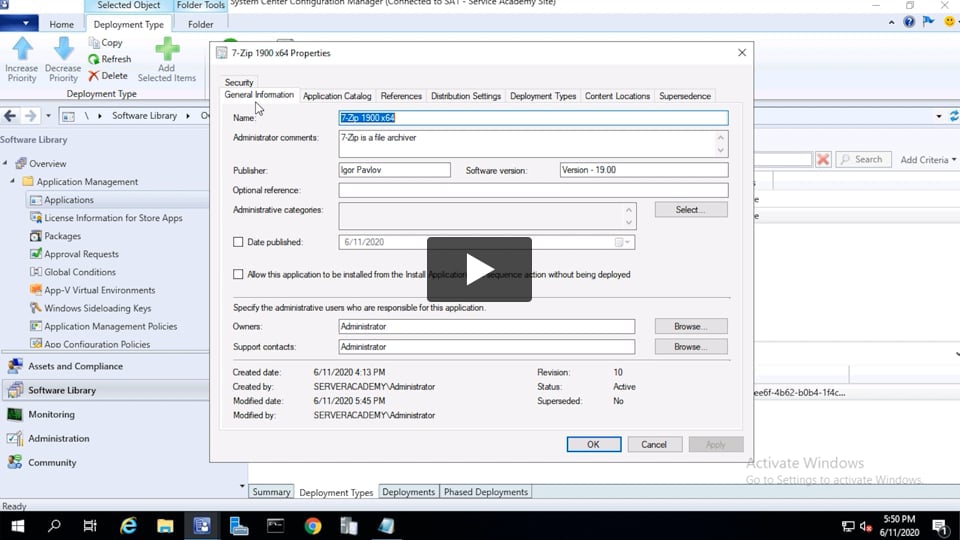
Task: Click the Delete icon in the ribbon
Action: 94,76
